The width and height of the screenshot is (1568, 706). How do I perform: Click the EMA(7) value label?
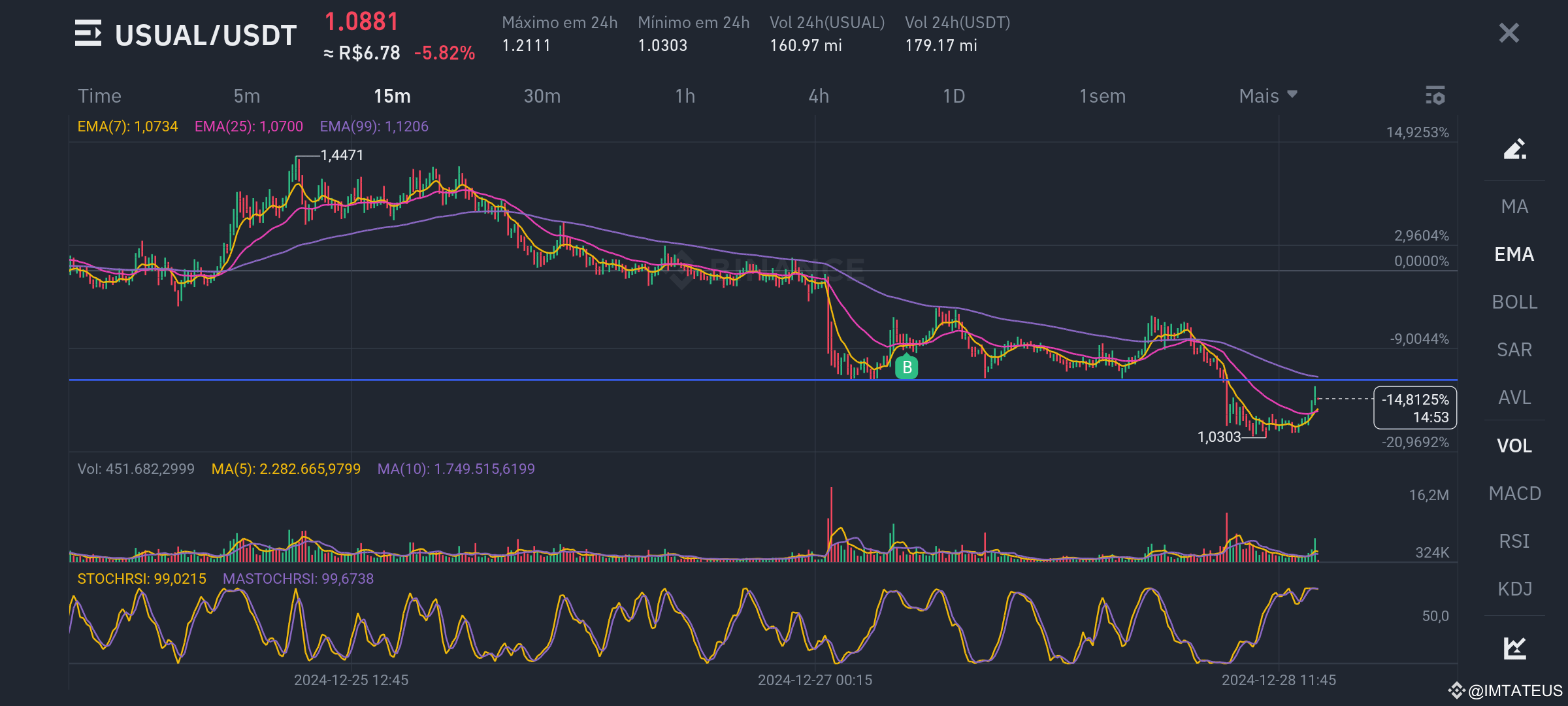(x=127, y=126)
